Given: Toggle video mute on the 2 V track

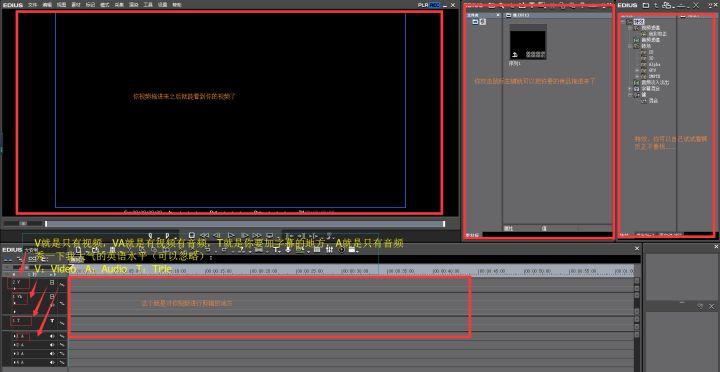Looking at the screenshot, I should click(x=52, y=282).
